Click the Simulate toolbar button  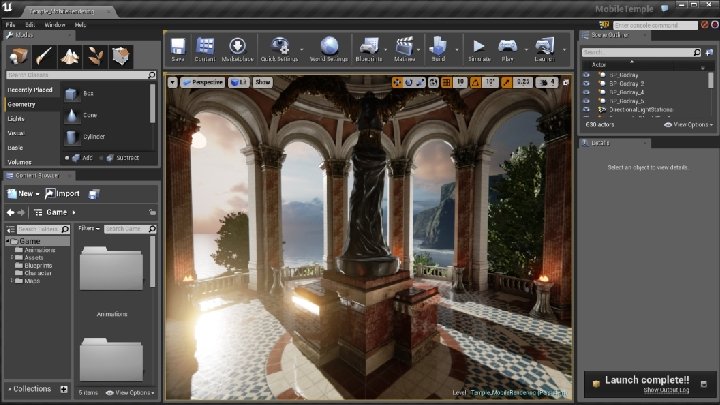click(479, 49)
